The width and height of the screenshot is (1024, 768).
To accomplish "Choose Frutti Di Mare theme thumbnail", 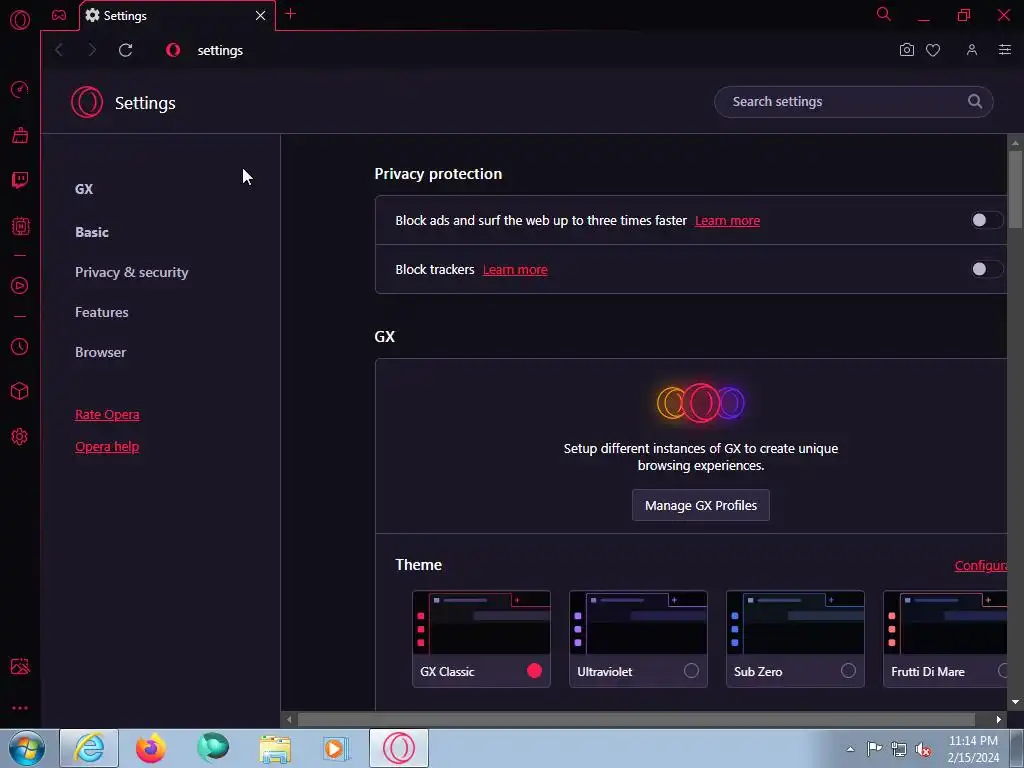I will (945, 622).
